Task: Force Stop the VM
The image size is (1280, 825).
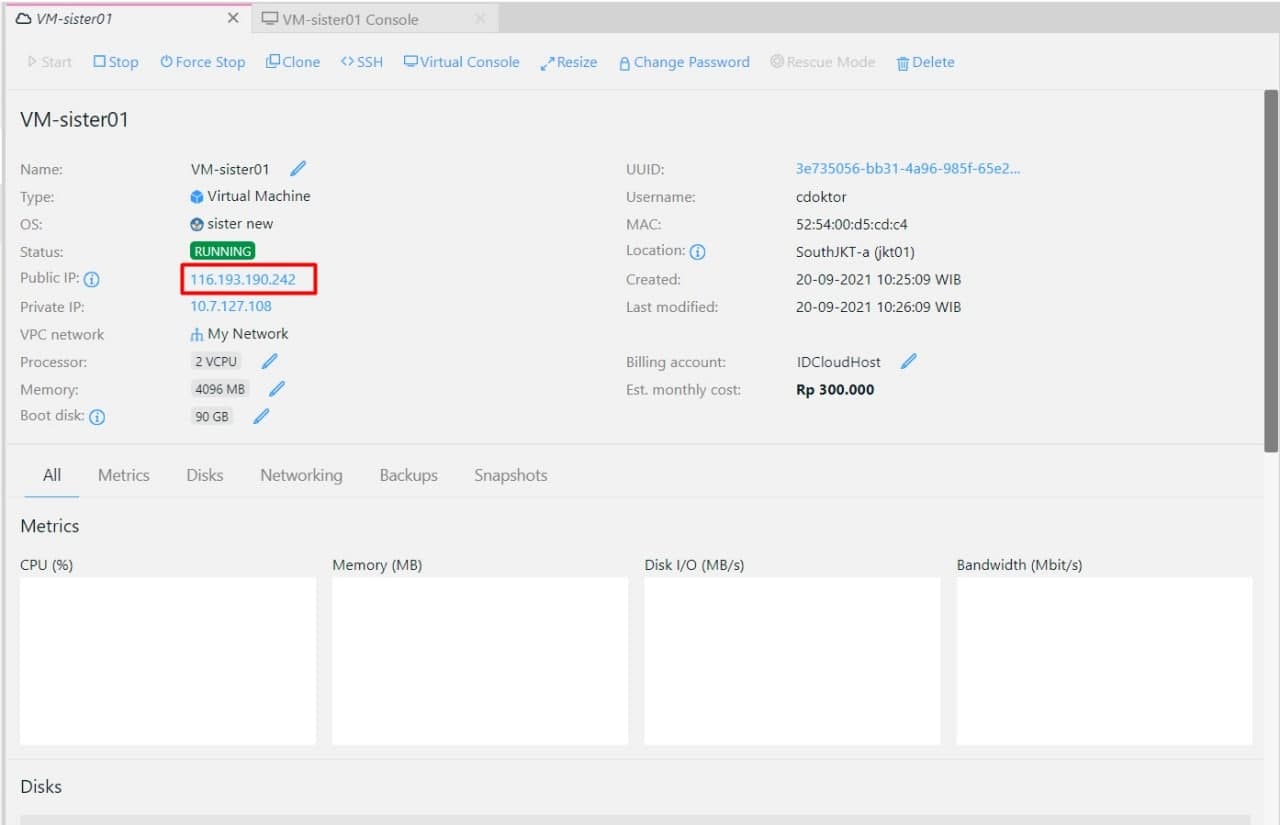Action: point(202,62)
